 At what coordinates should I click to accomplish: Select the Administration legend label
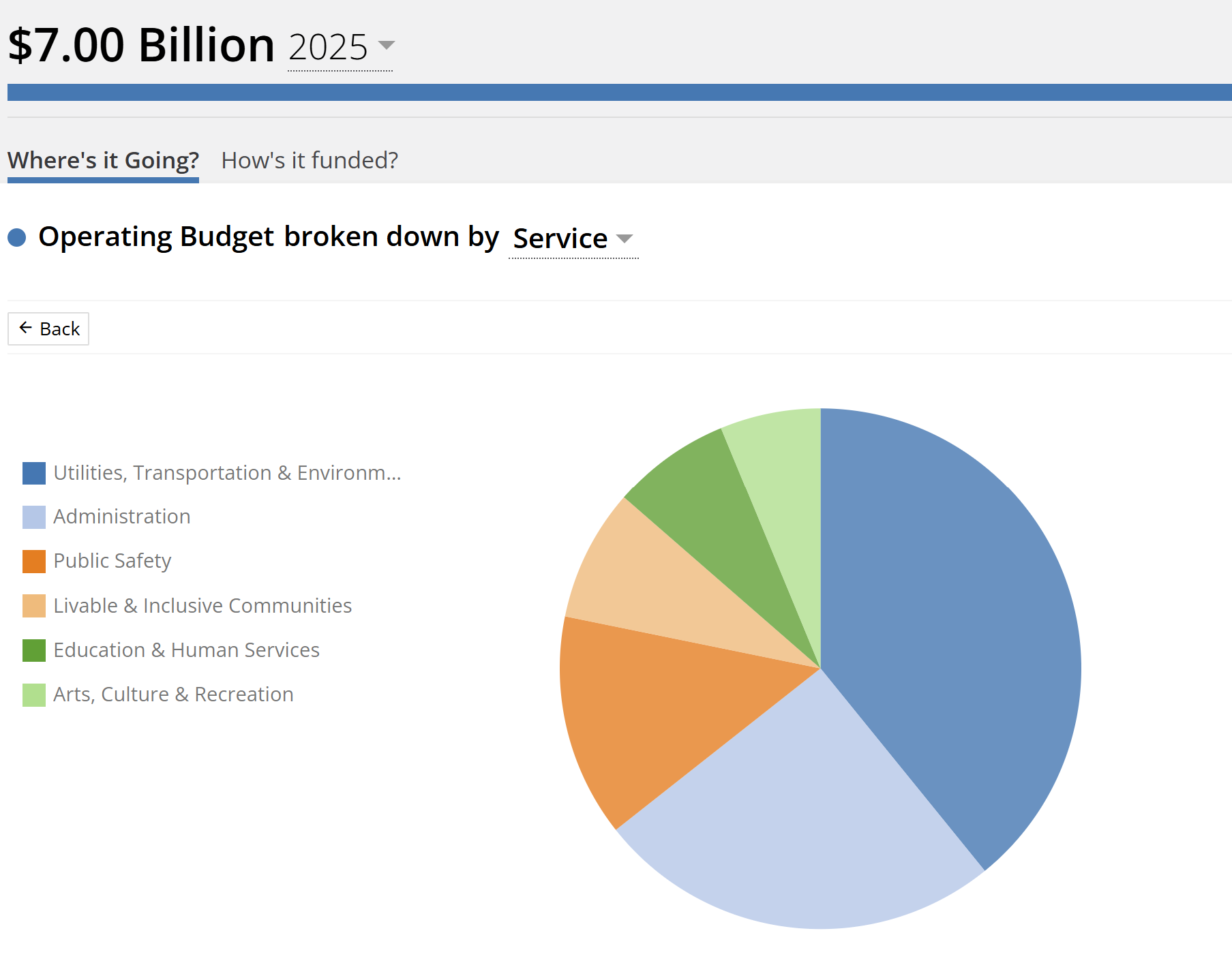[x=122, y=517]
